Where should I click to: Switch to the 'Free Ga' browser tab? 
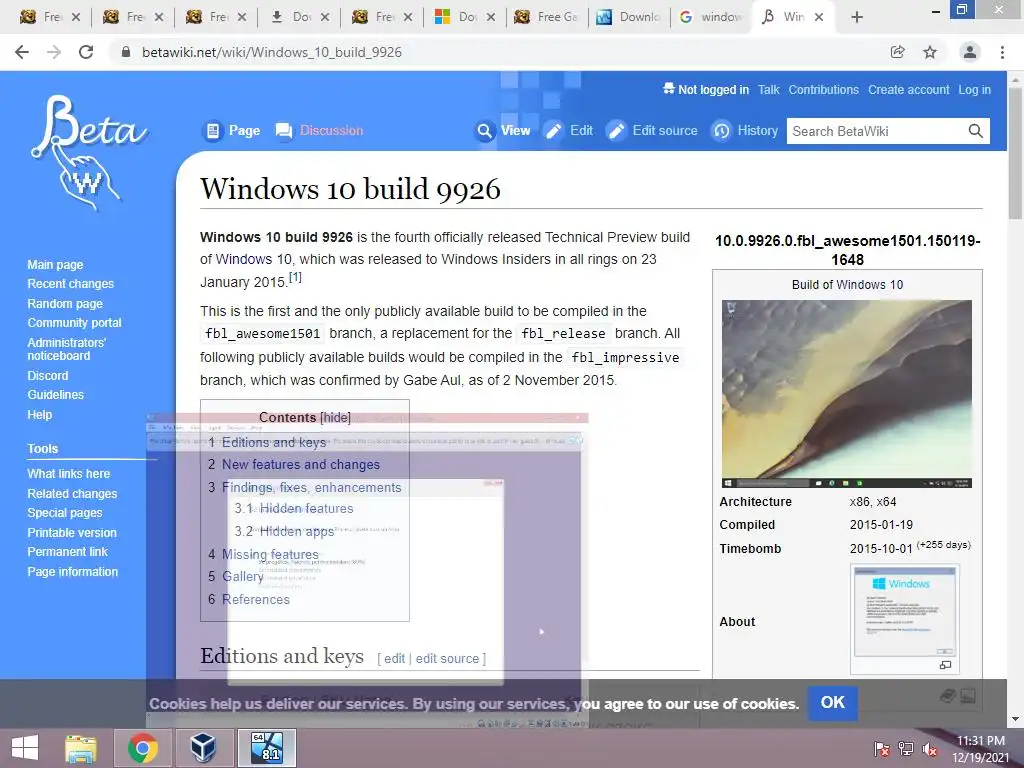547,17
